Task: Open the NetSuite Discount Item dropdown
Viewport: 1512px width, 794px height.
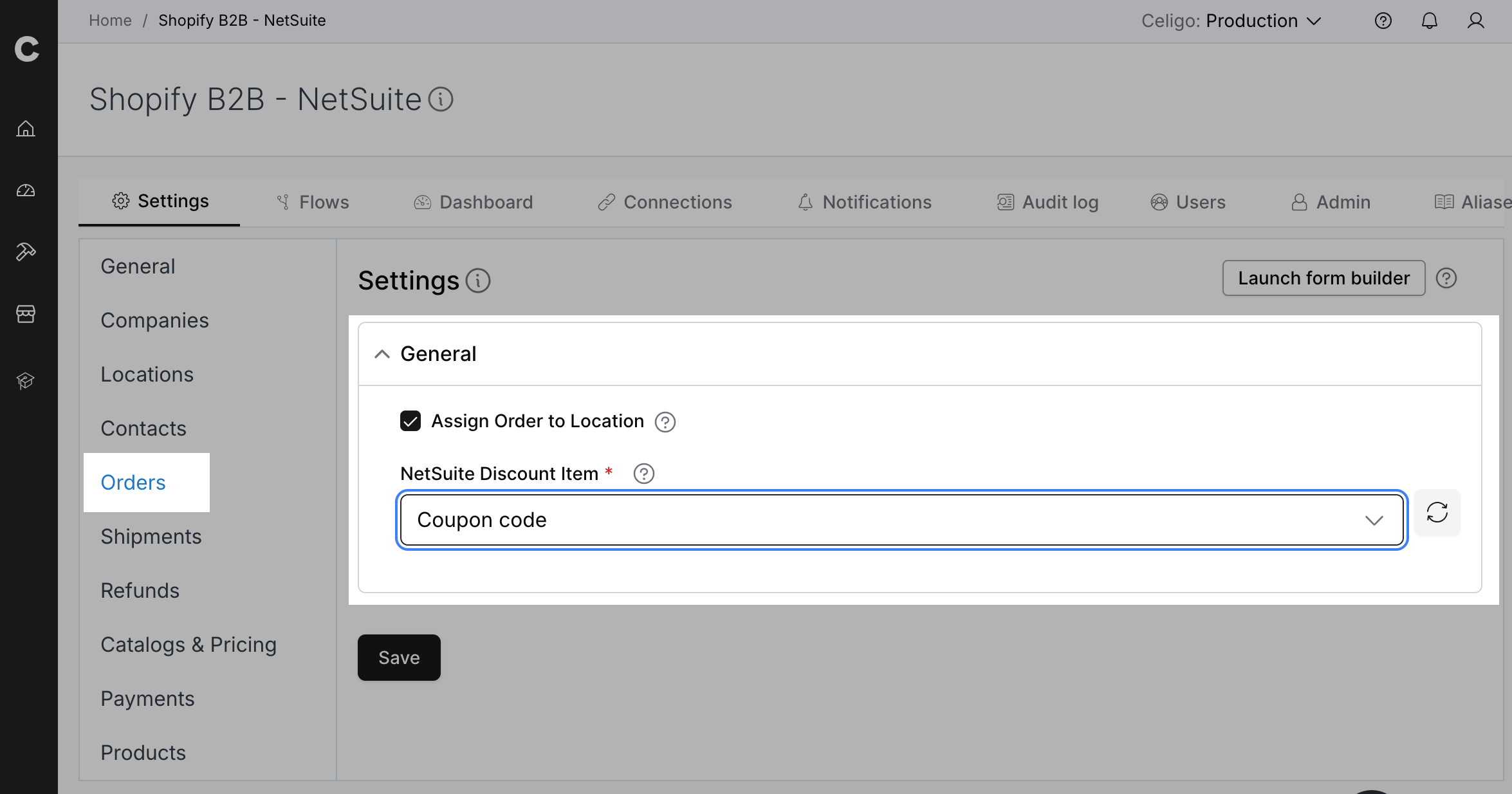Action: 901,520
